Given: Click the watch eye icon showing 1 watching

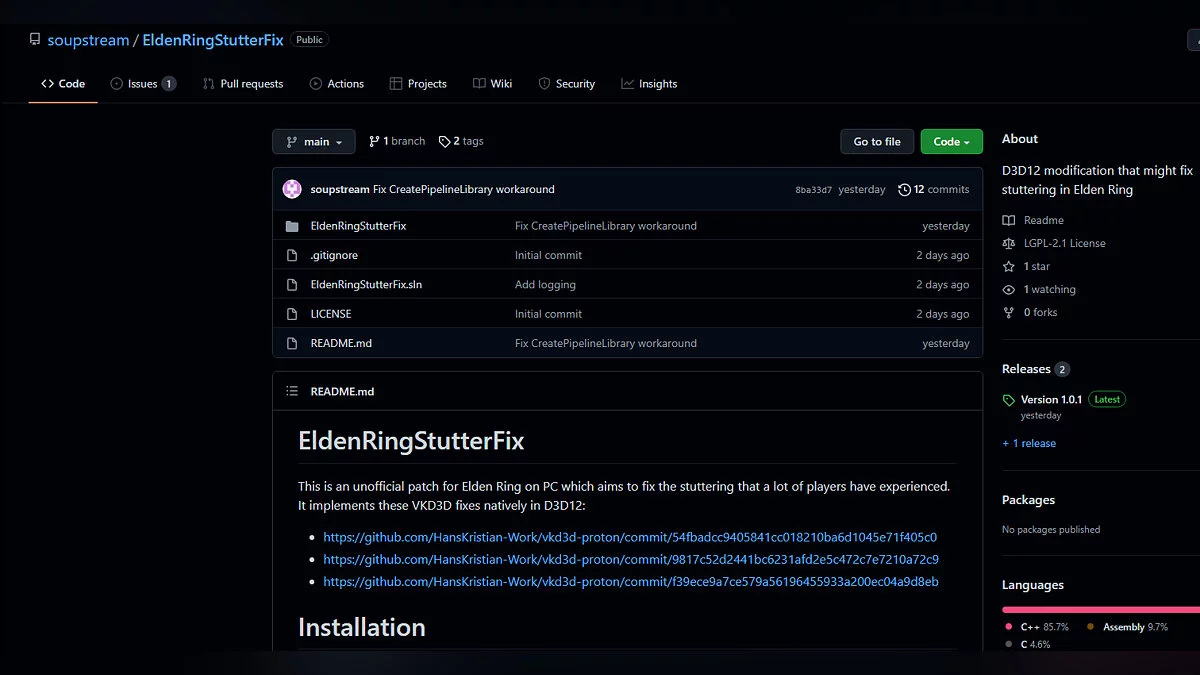Looking at the screenshot, I should [1010, 289].
